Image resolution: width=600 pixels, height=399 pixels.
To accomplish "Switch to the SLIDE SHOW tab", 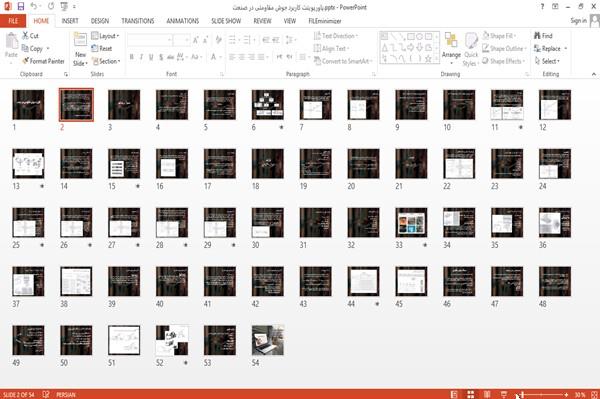I will coord(226,21).
